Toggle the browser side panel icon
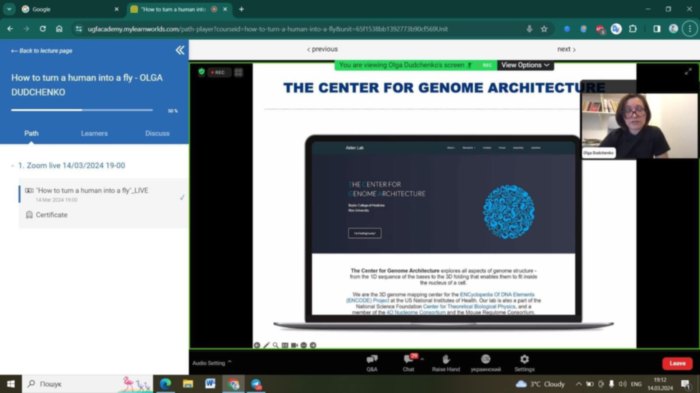The image size is (700, 393). click(657, 29)
